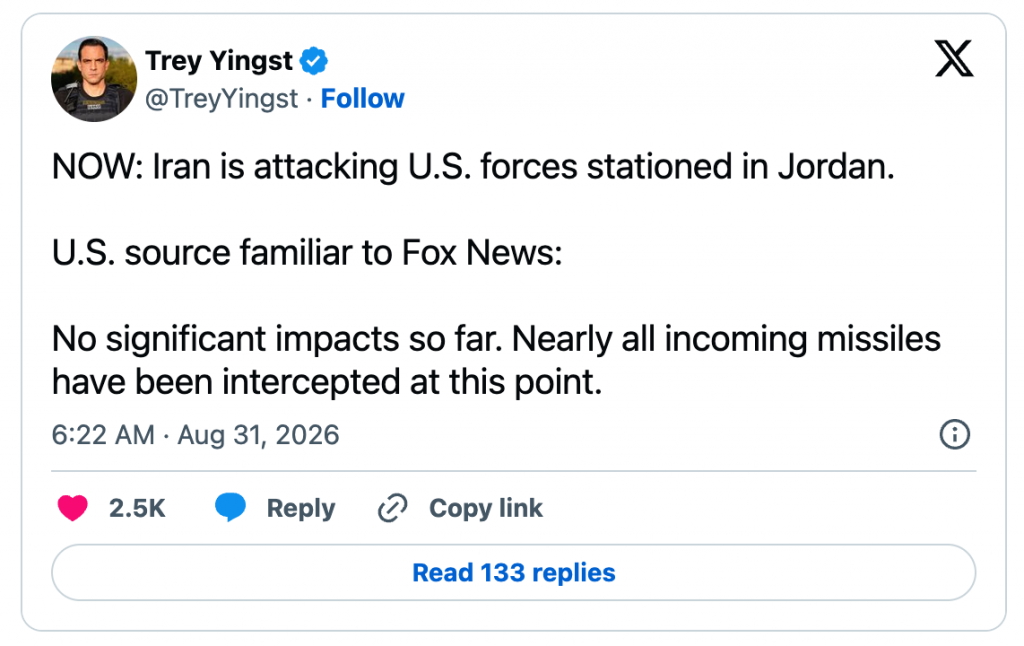The height and width of the screenshot is (646, 1024).
Task: Click the blue verified badge
Action: click(x=313, y=61)
